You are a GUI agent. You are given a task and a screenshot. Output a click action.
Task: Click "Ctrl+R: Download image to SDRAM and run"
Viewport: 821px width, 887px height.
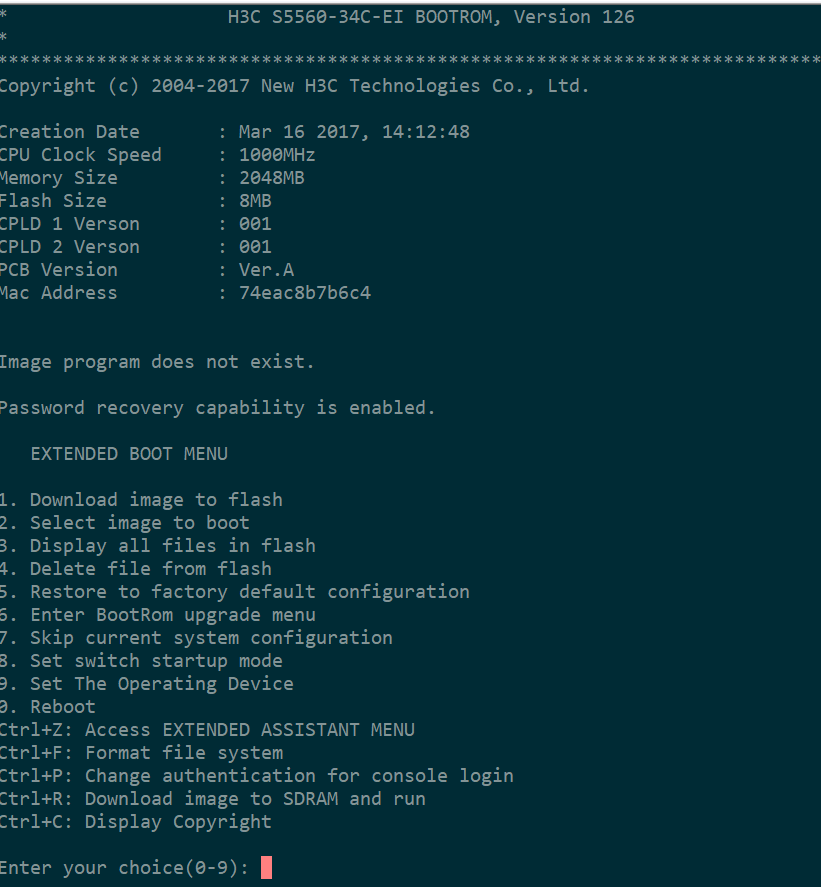pyautogui.click(x=213, y=799)
